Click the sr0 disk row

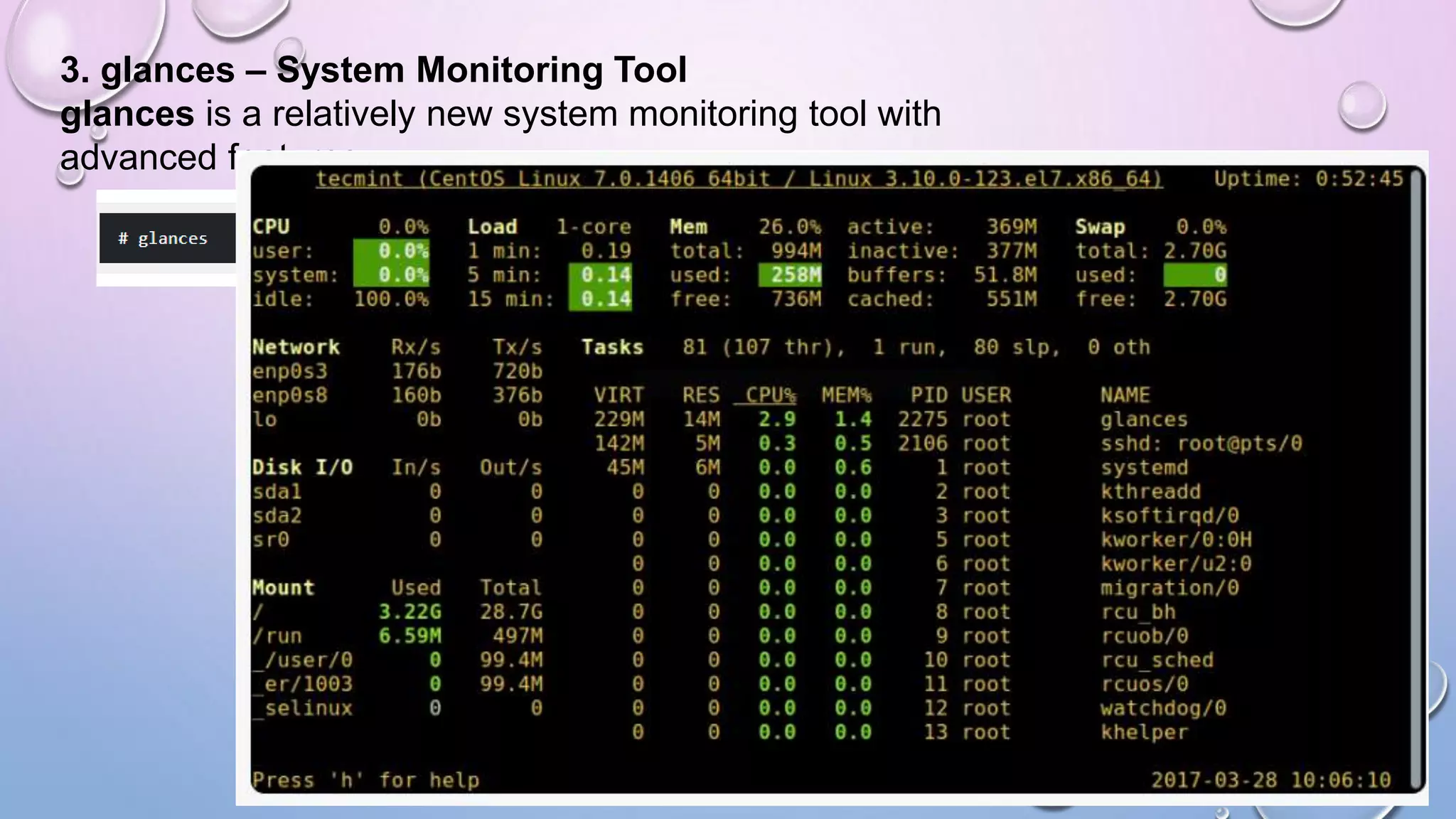[x=397, y=540]
